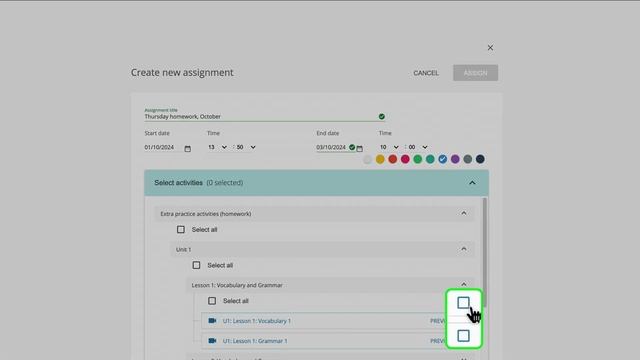The height and width of the screenshot is (360, 640).
Task: Collapse the Unit 1 section chevron
Action: tap(464, 249)
